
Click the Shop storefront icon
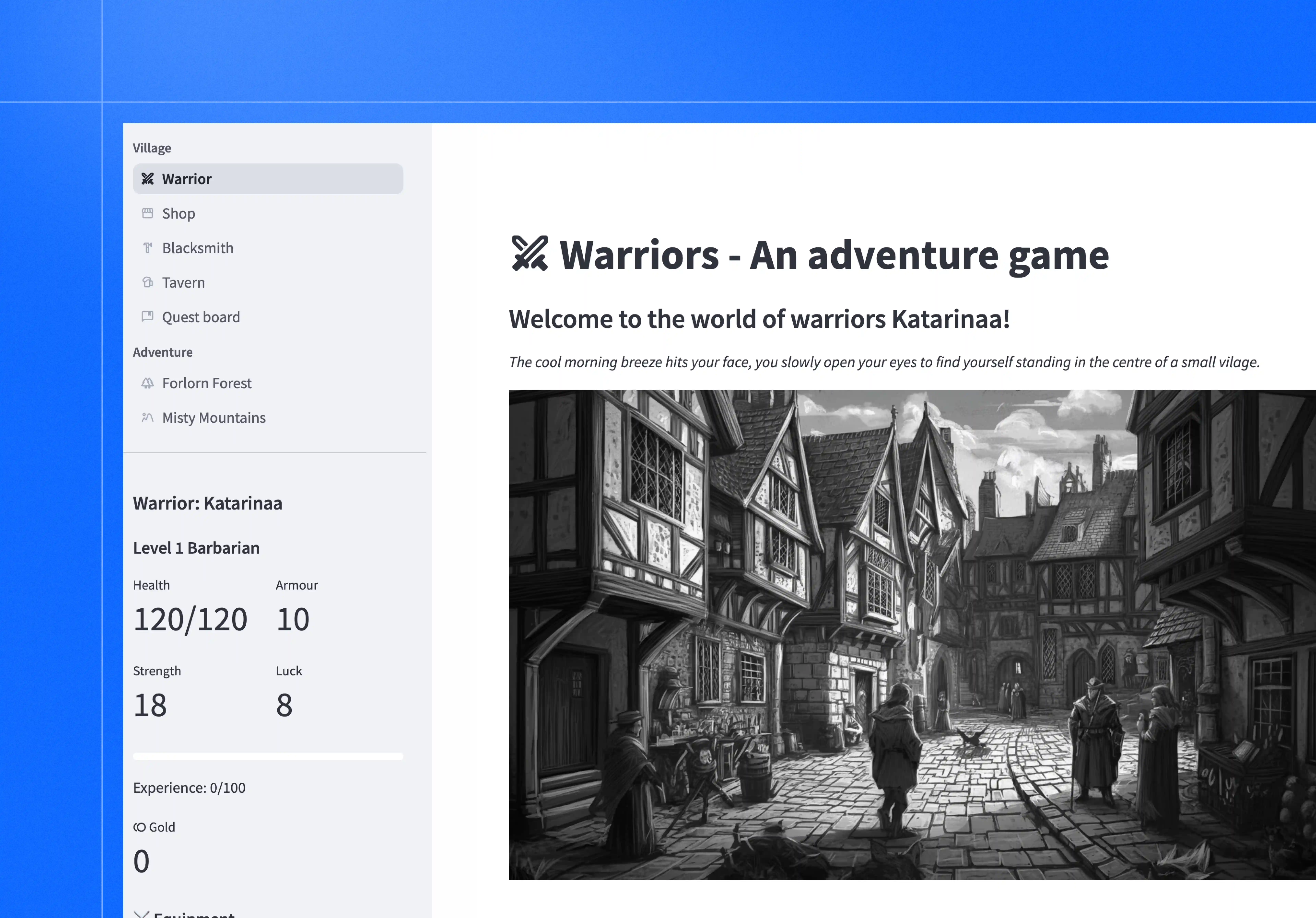pyautogui.click(x=147, y=213)
